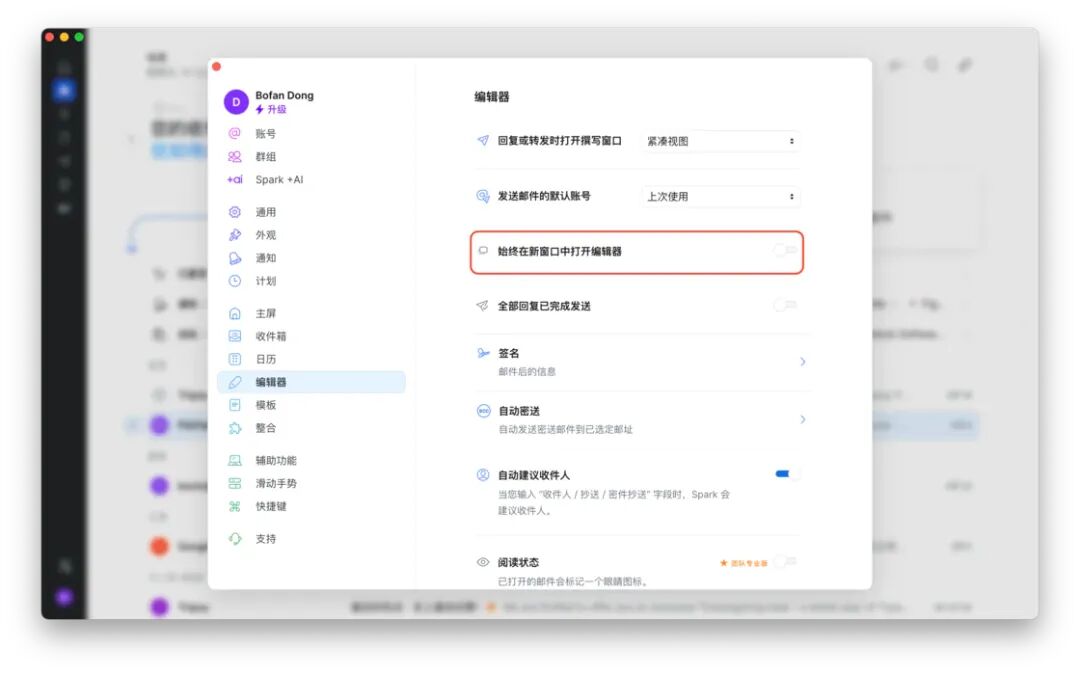The width and height of the screenshot is (1080, 674).
Task: Click the 编辑器 pen icon in sidebar
Action: tap(235, 382)
